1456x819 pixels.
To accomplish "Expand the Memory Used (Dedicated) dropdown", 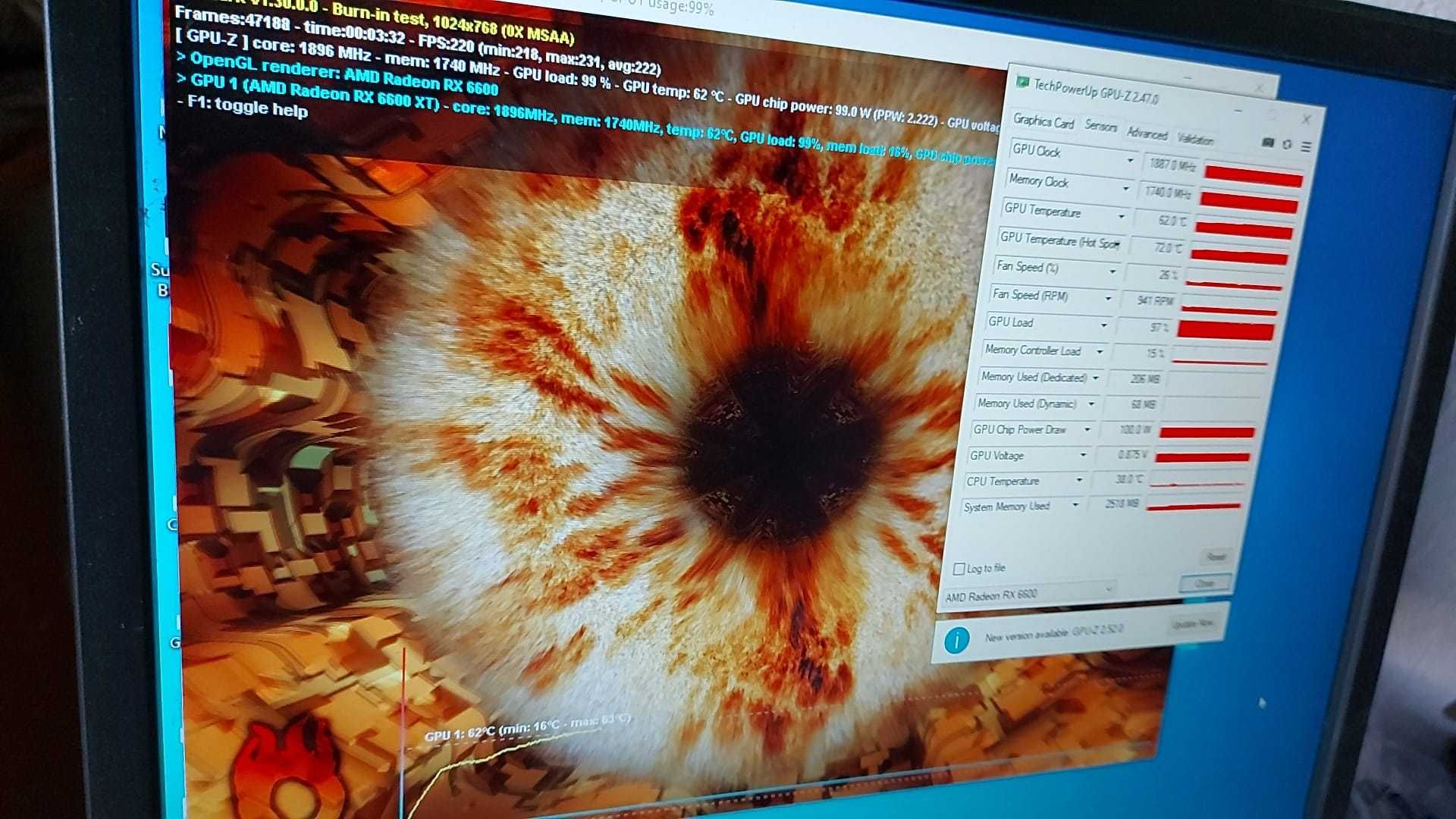I will tap(1096, 378).
